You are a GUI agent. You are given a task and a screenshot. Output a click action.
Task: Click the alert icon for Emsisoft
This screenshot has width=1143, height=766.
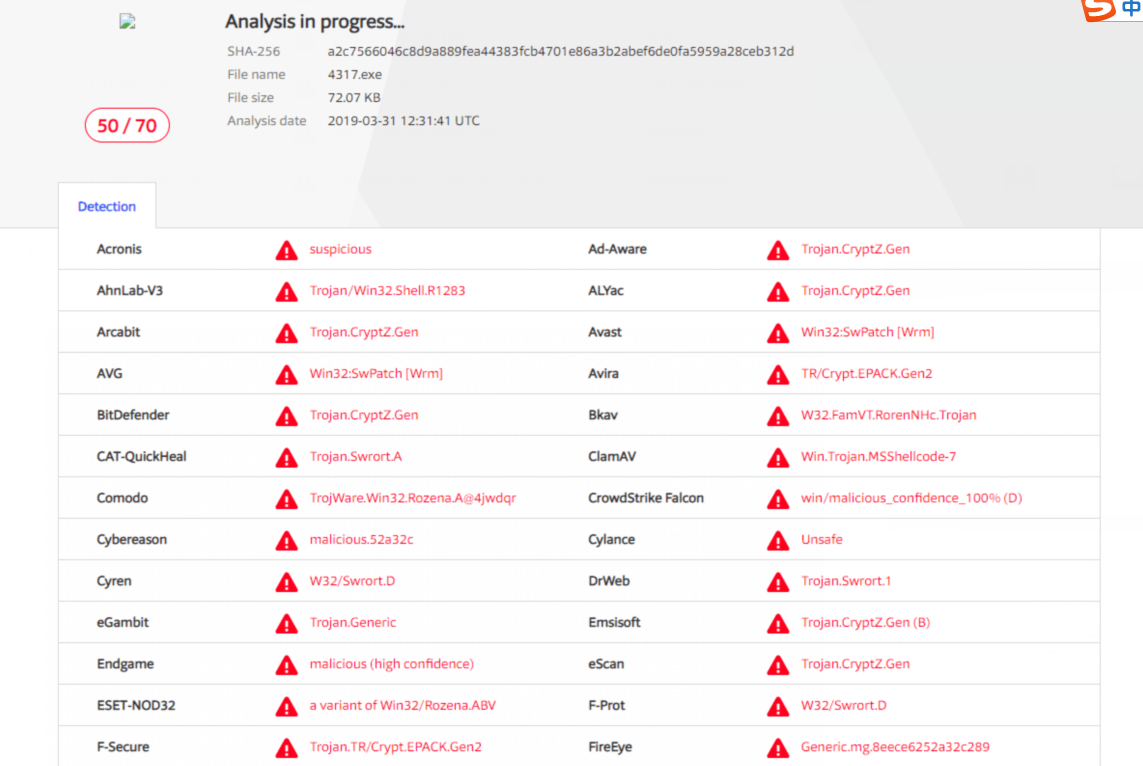(x=778, y=624)
